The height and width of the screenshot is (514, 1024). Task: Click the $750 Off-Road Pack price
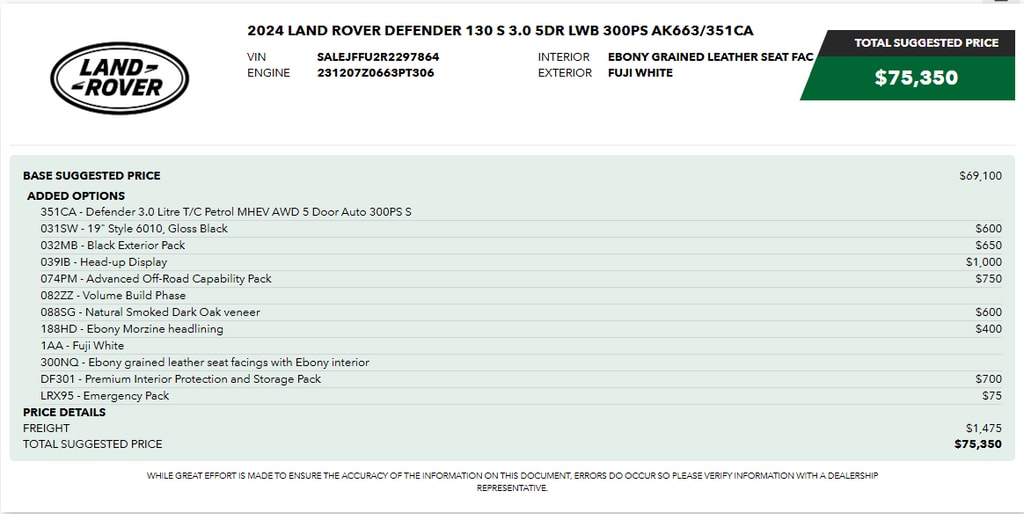pos(988,279)
